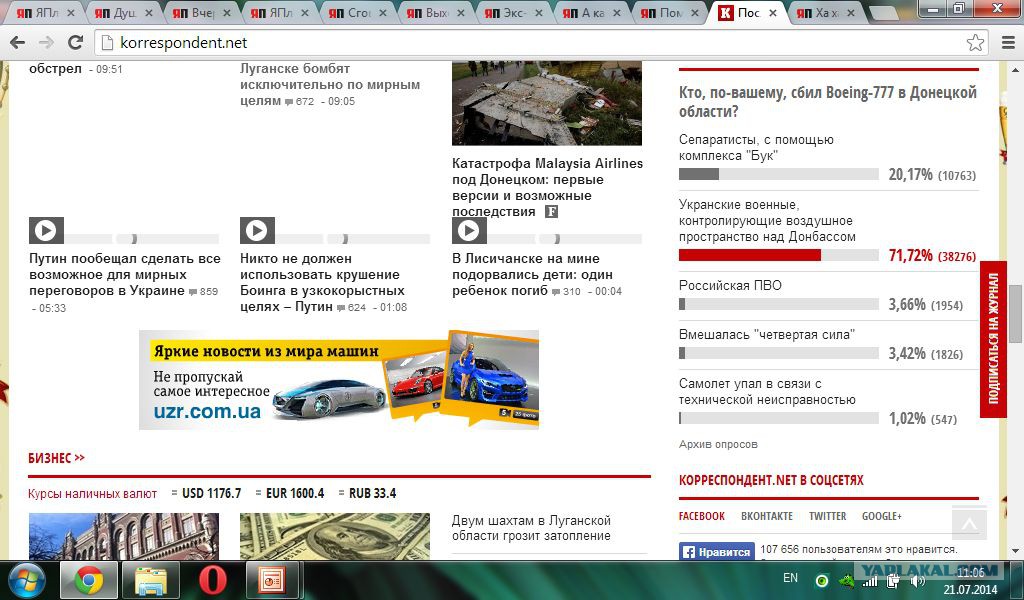
Task: Open Луганске бомбят исключительно по мирным целям
Action: [330, 85]
